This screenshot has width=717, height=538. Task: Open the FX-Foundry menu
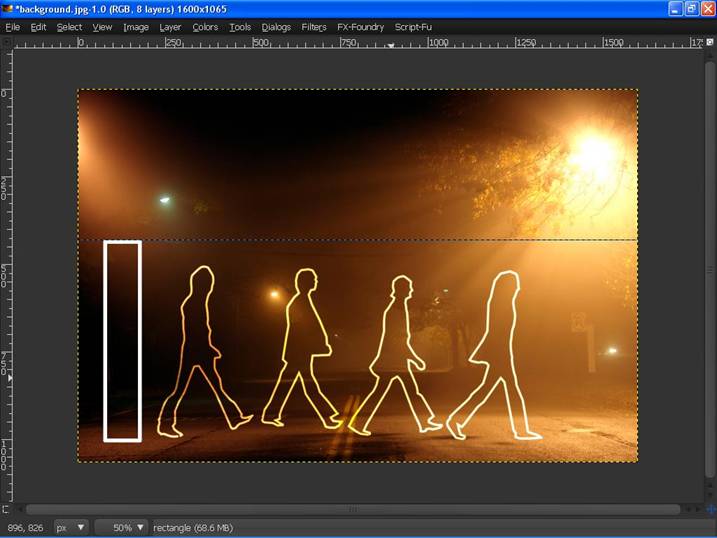pos(360,27)
